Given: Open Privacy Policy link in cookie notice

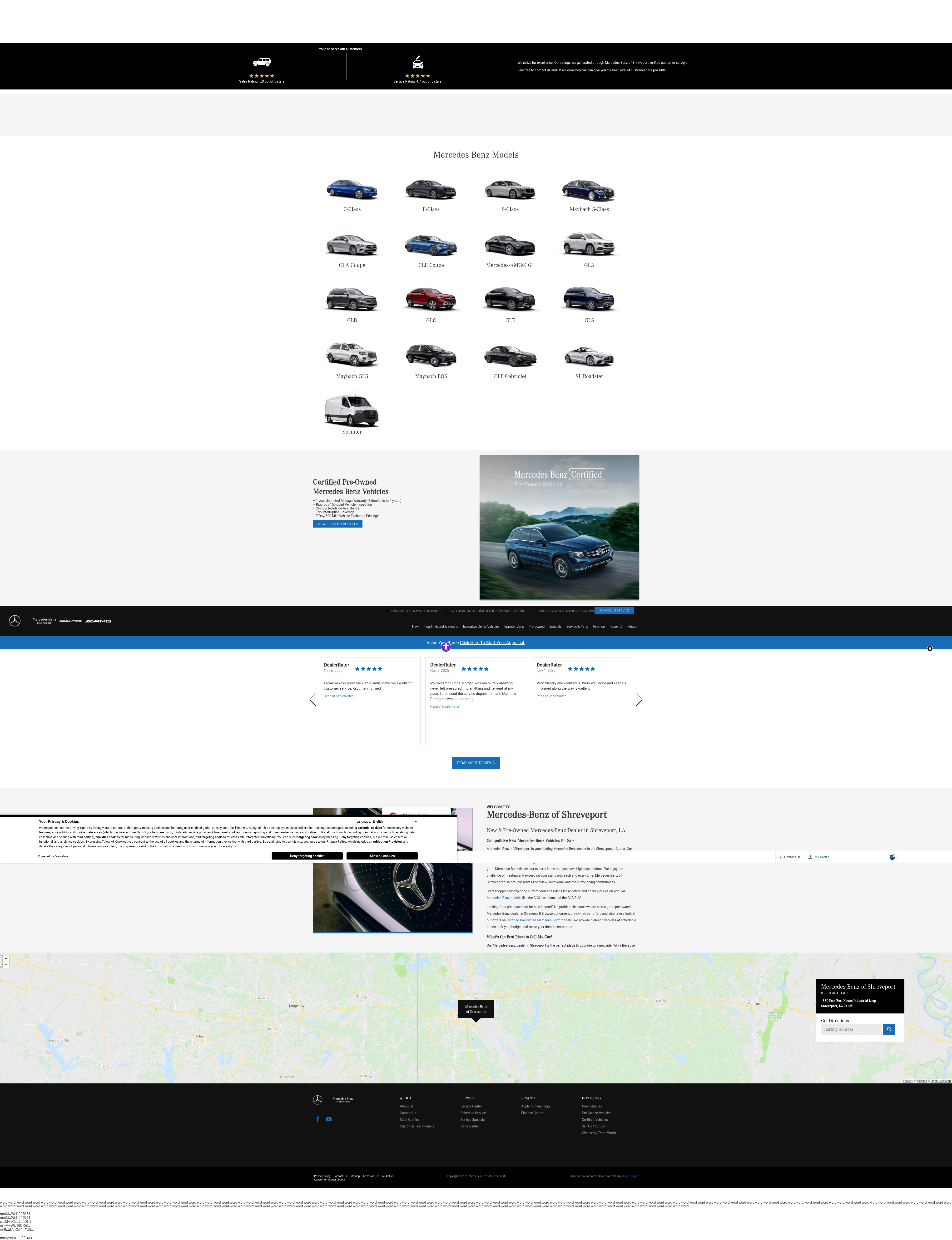Looking at the screenshot, I should (336, 842).
